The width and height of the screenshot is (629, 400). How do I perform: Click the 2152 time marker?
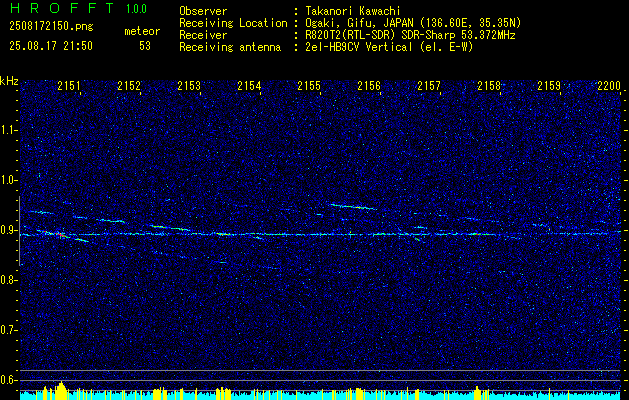[129, 86]
